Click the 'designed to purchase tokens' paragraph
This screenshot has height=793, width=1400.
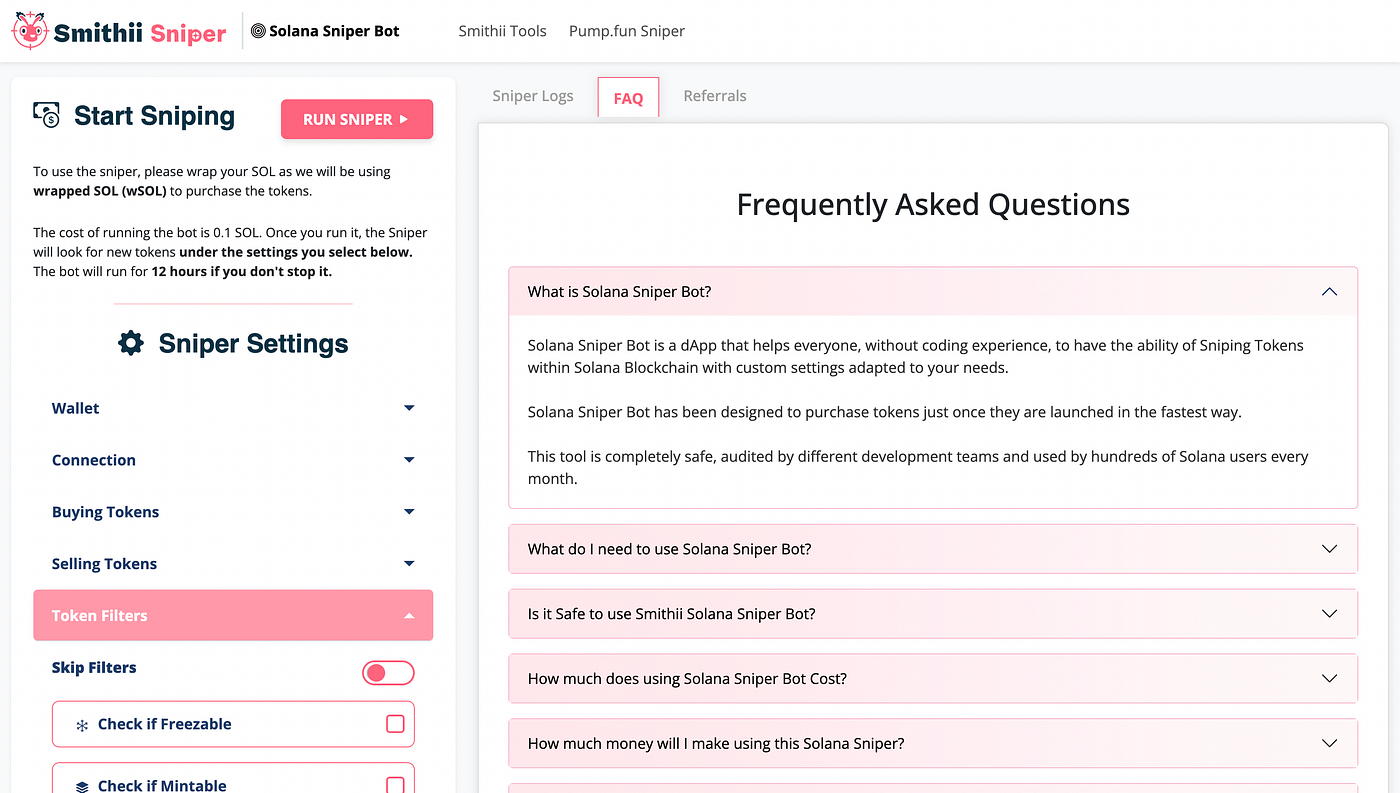(885, 412)
